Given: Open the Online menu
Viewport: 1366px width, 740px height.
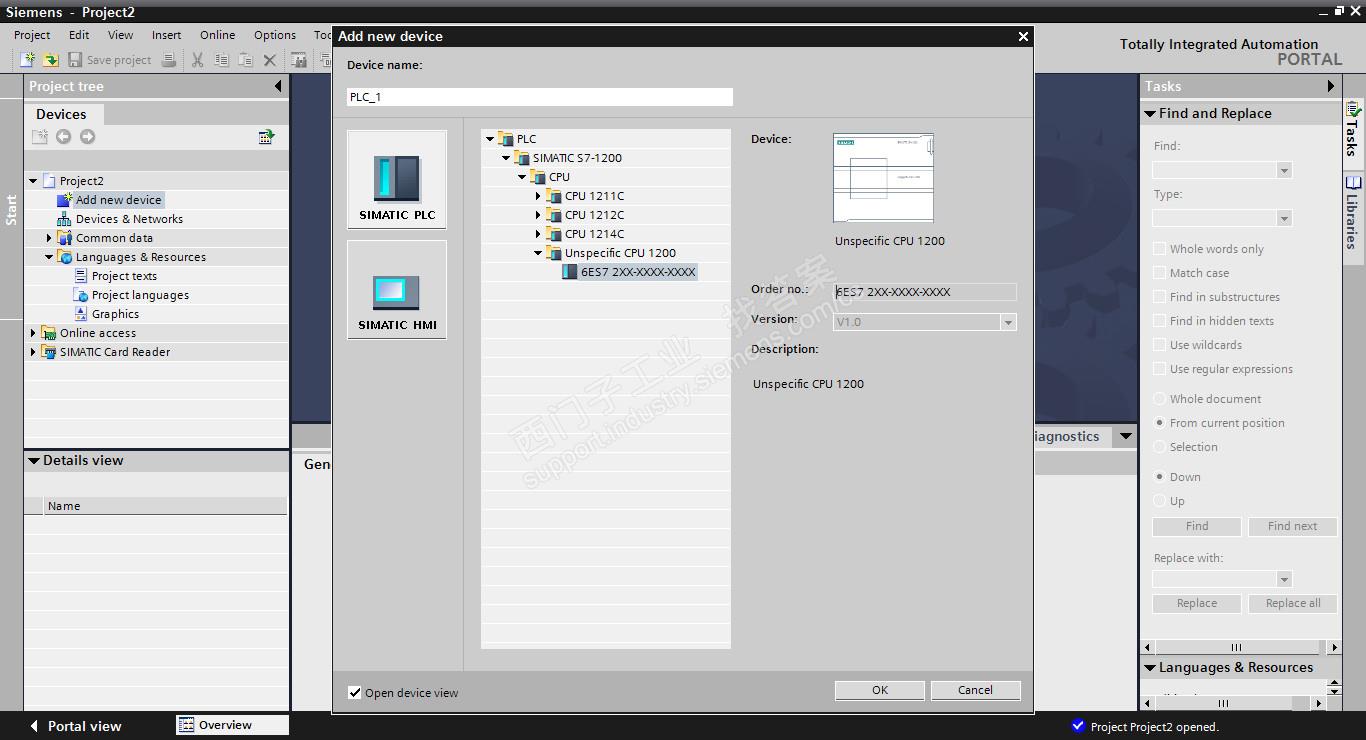Looking at the screenshot, I should point(217,35).
